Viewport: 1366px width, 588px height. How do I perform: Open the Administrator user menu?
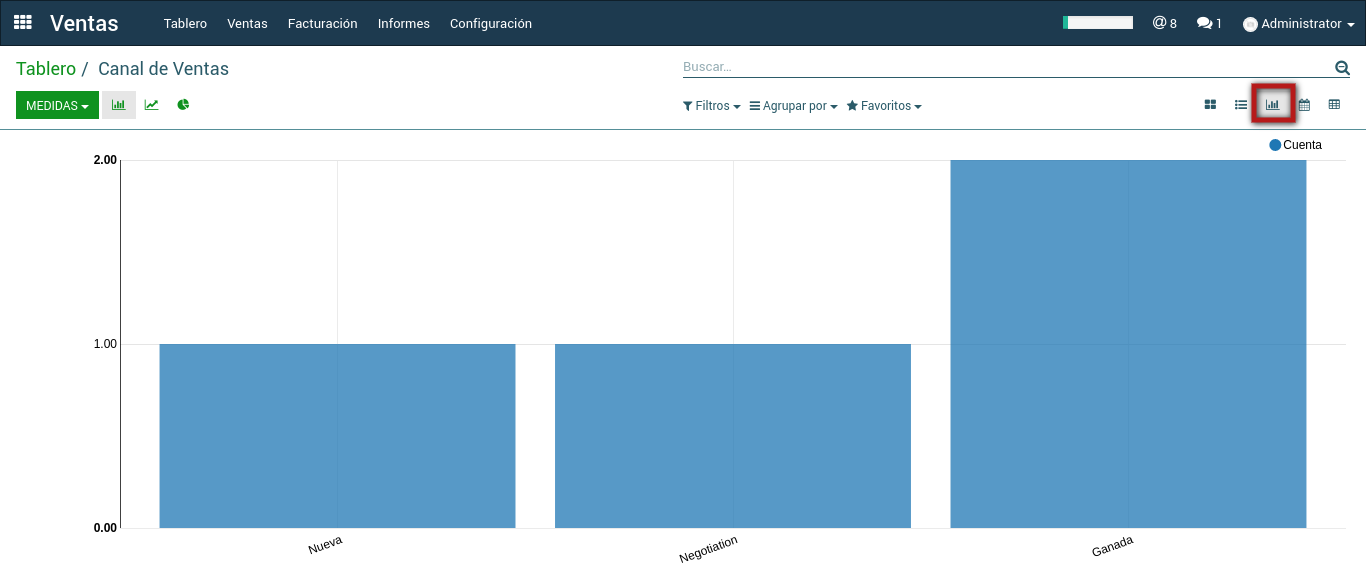pos(1298,23)
